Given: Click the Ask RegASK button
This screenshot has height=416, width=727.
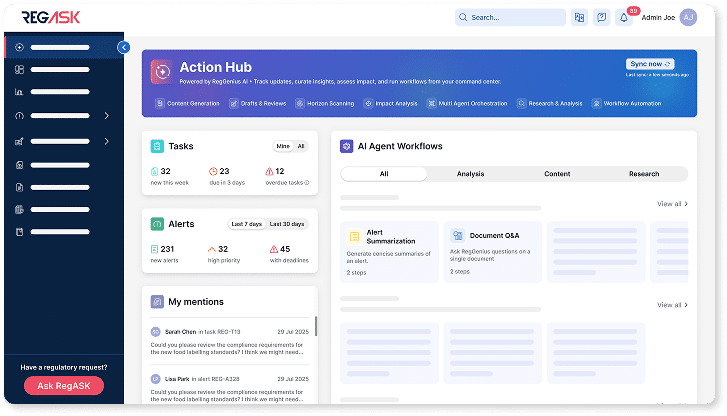Looking at the screenshot, I should click(64, 386).
